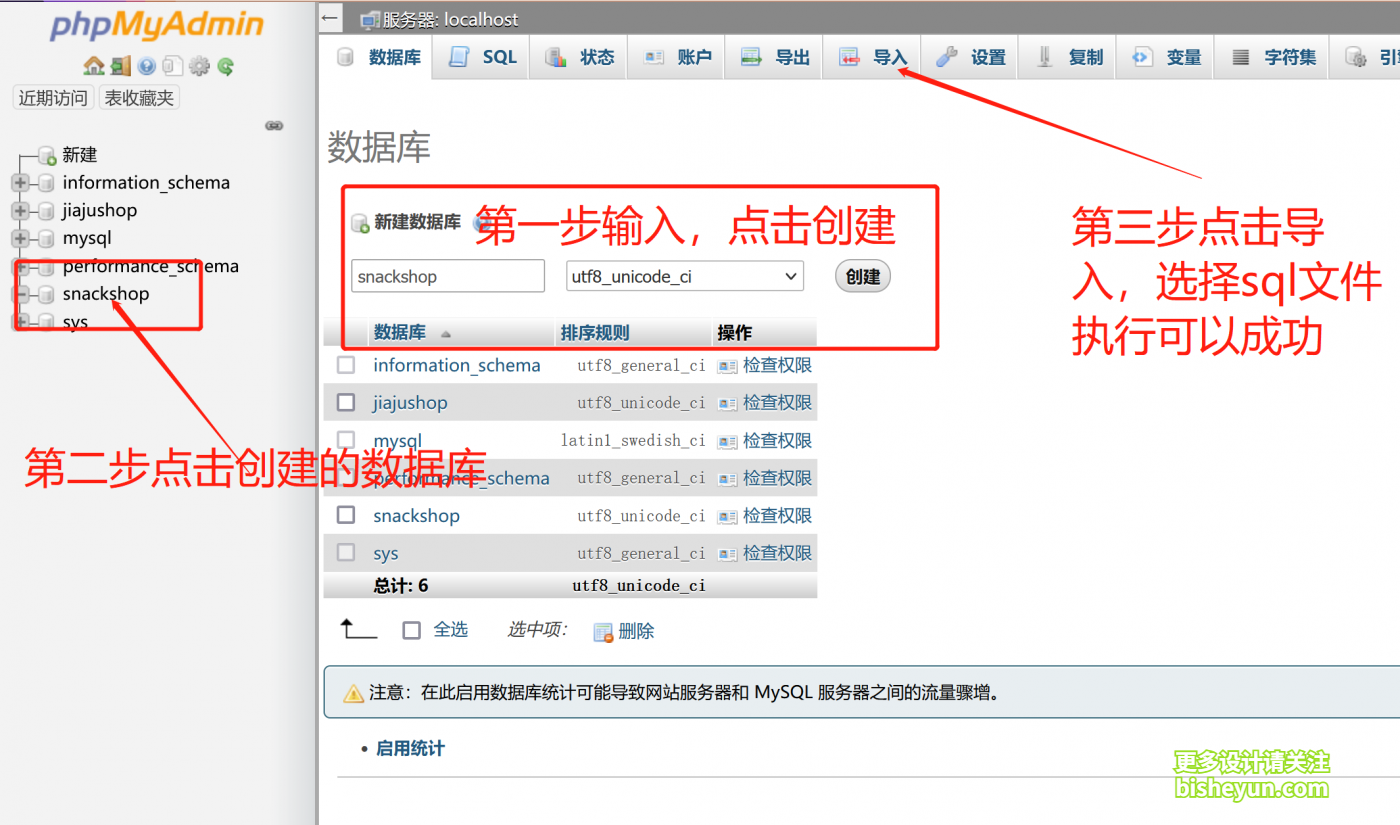Click the 近期访问 recent button
Screen dimensions: 1400x825
53,98
